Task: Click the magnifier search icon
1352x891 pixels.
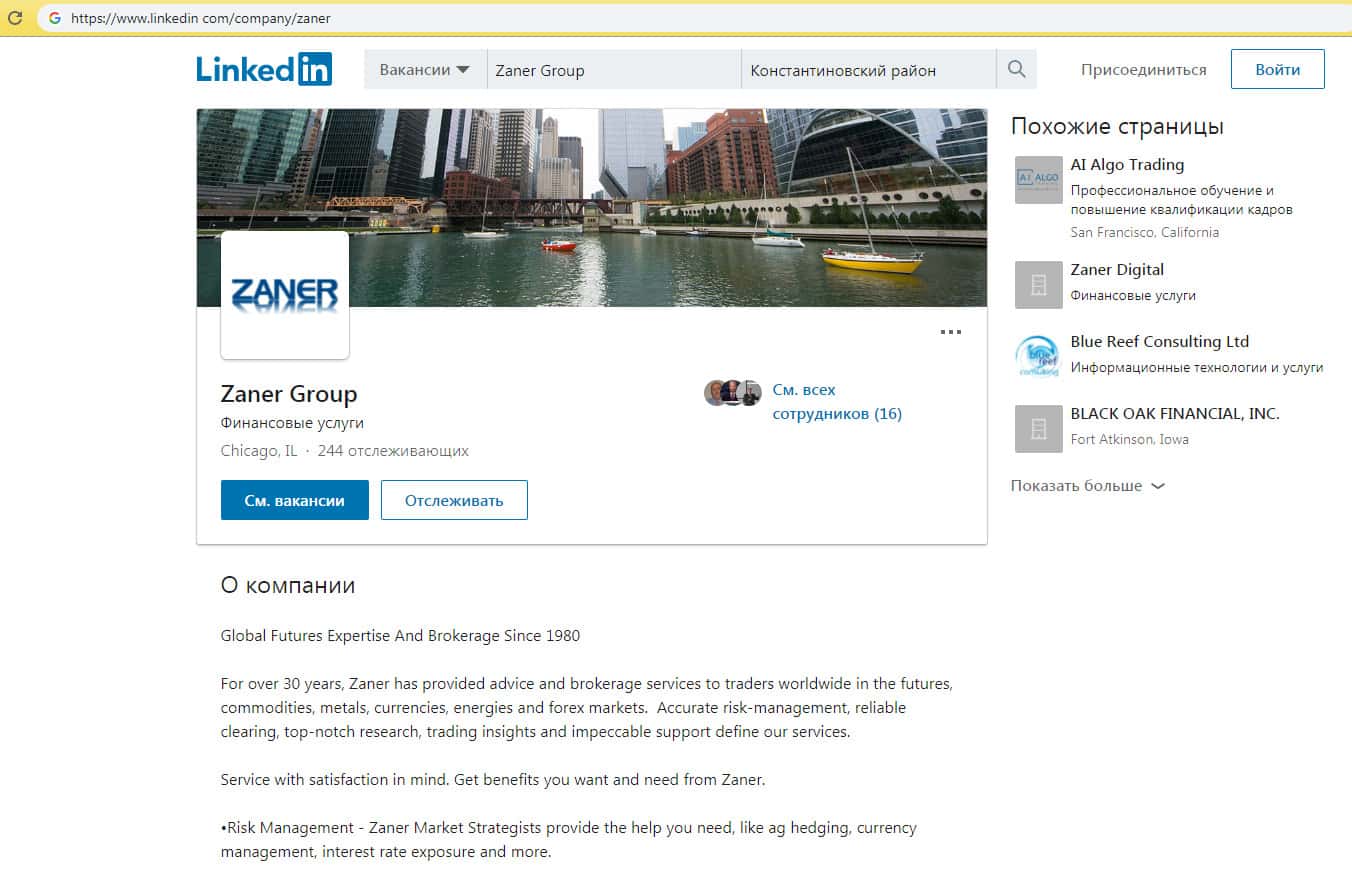Action: click(1016, 69)
